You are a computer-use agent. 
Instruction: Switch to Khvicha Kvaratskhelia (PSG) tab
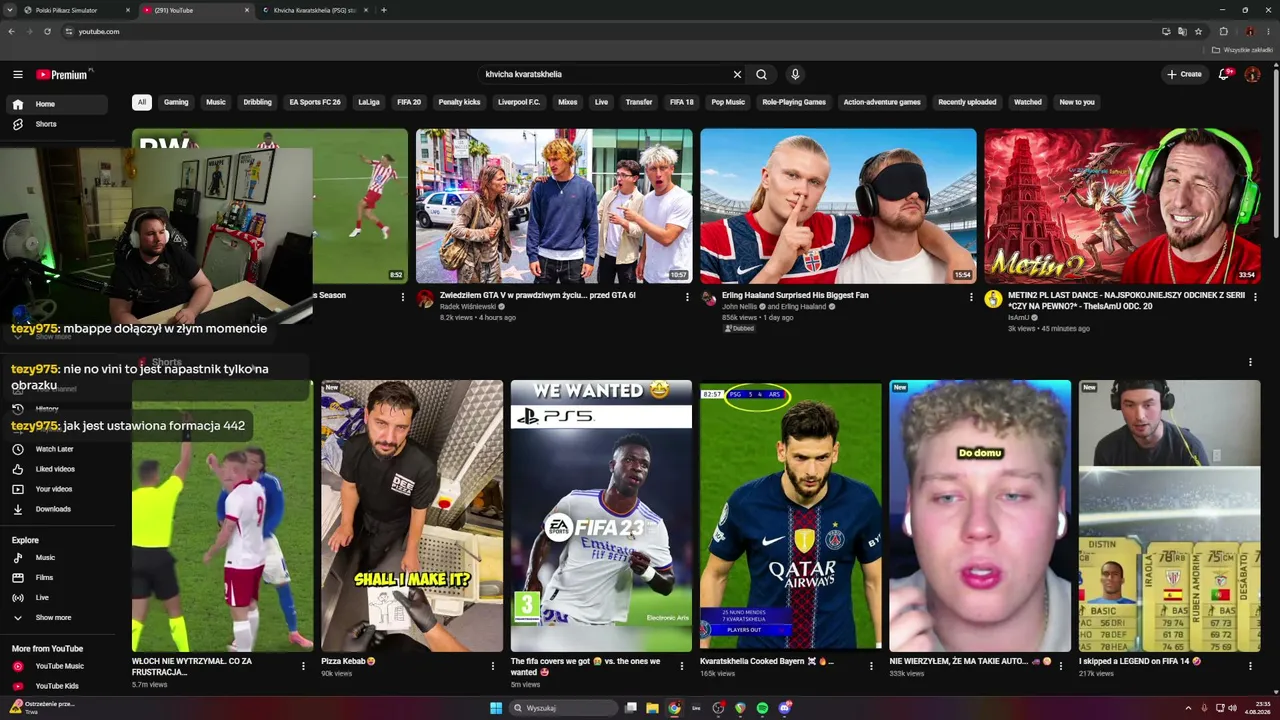coord(313,10)
